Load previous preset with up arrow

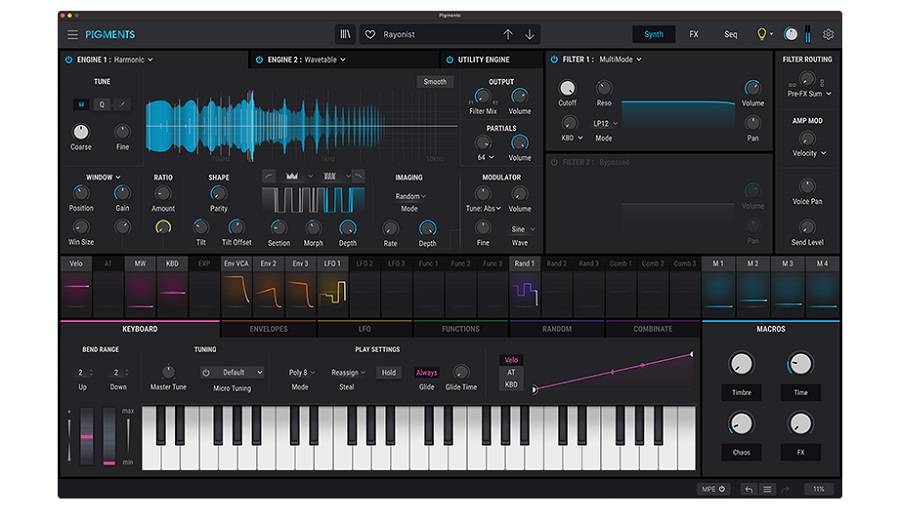tap(508, 35)
